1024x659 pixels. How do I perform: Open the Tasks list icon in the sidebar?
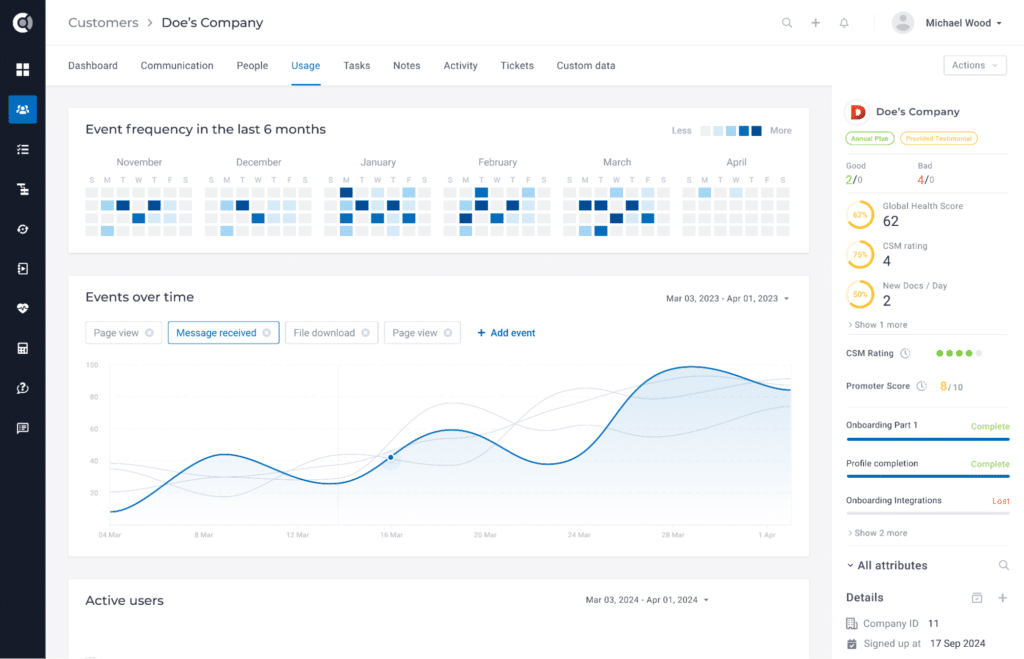tap(22, 148)
